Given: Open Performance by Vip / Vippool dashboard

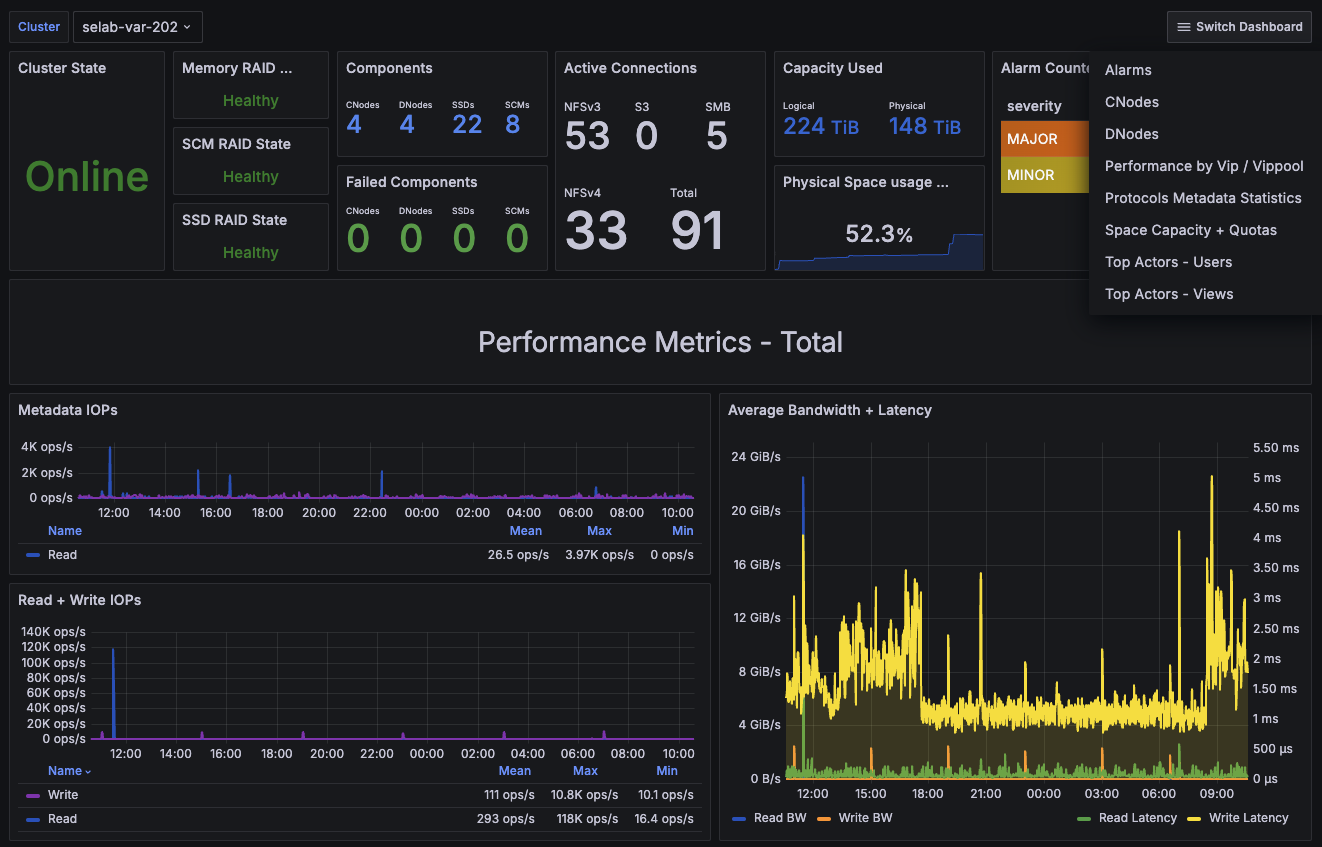Looking at the screenshot, I should (x=1204, y=166).
